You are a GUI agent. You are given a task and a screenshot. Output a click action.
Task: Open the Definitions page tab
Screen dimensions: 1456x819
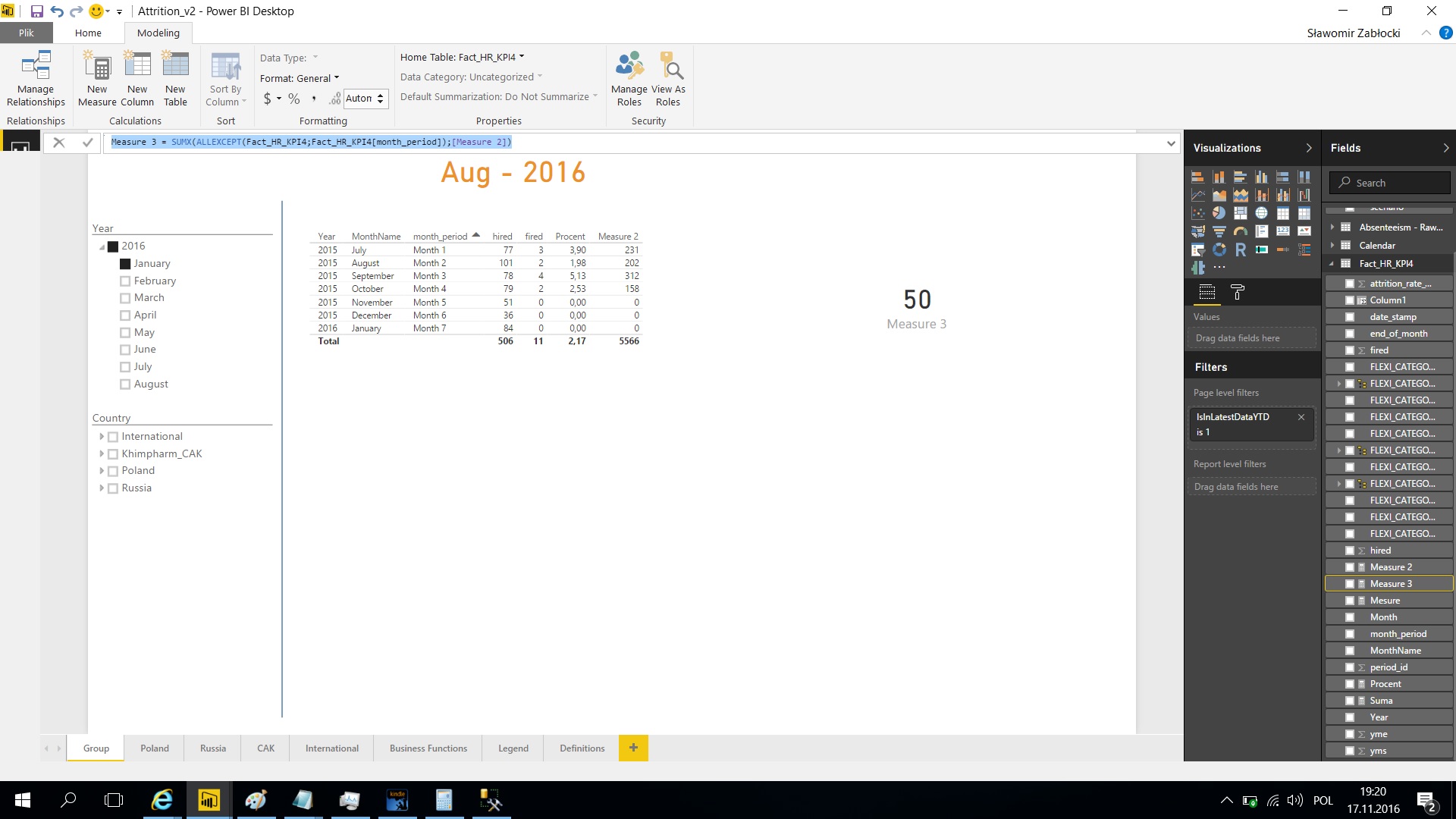582,748
